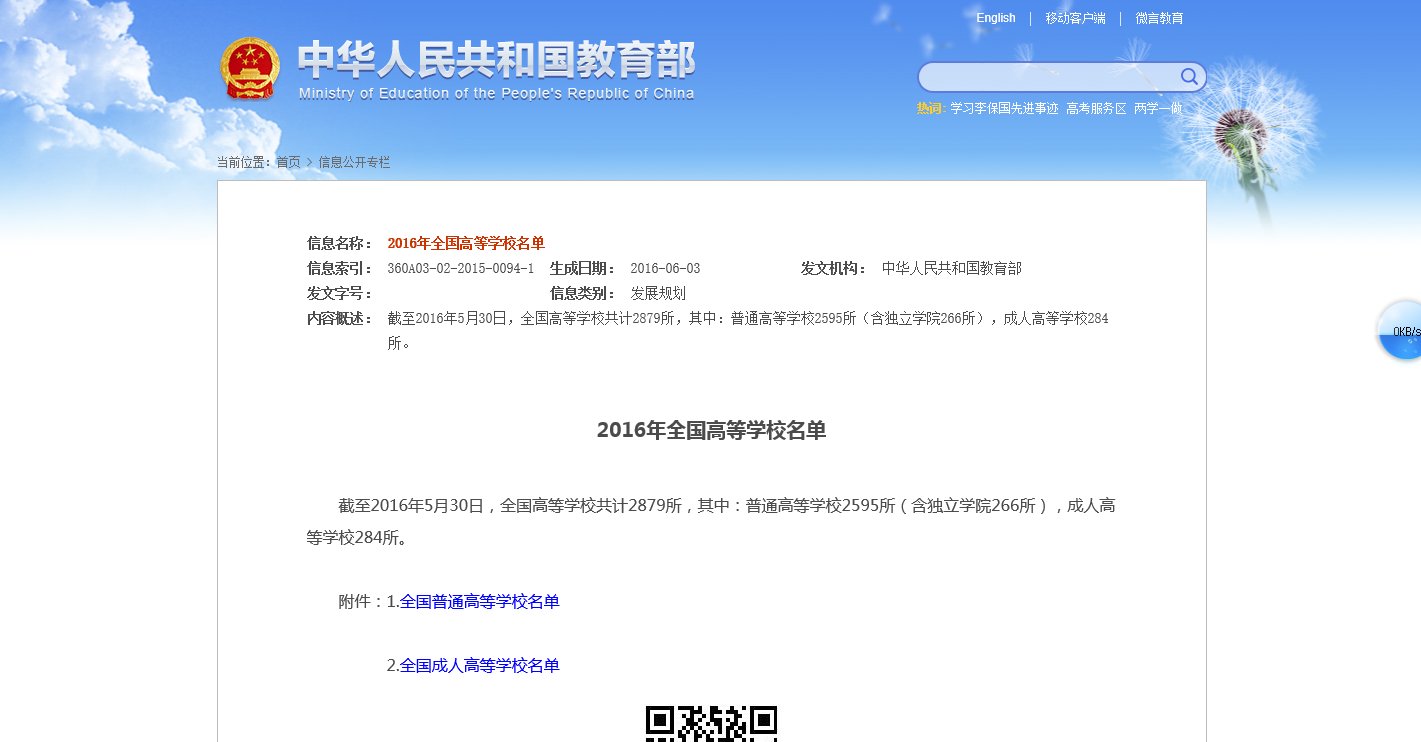The width and height of the screenshot is (1421, 742).
Task: Switch to the English version
Action: tap(995, 18)
